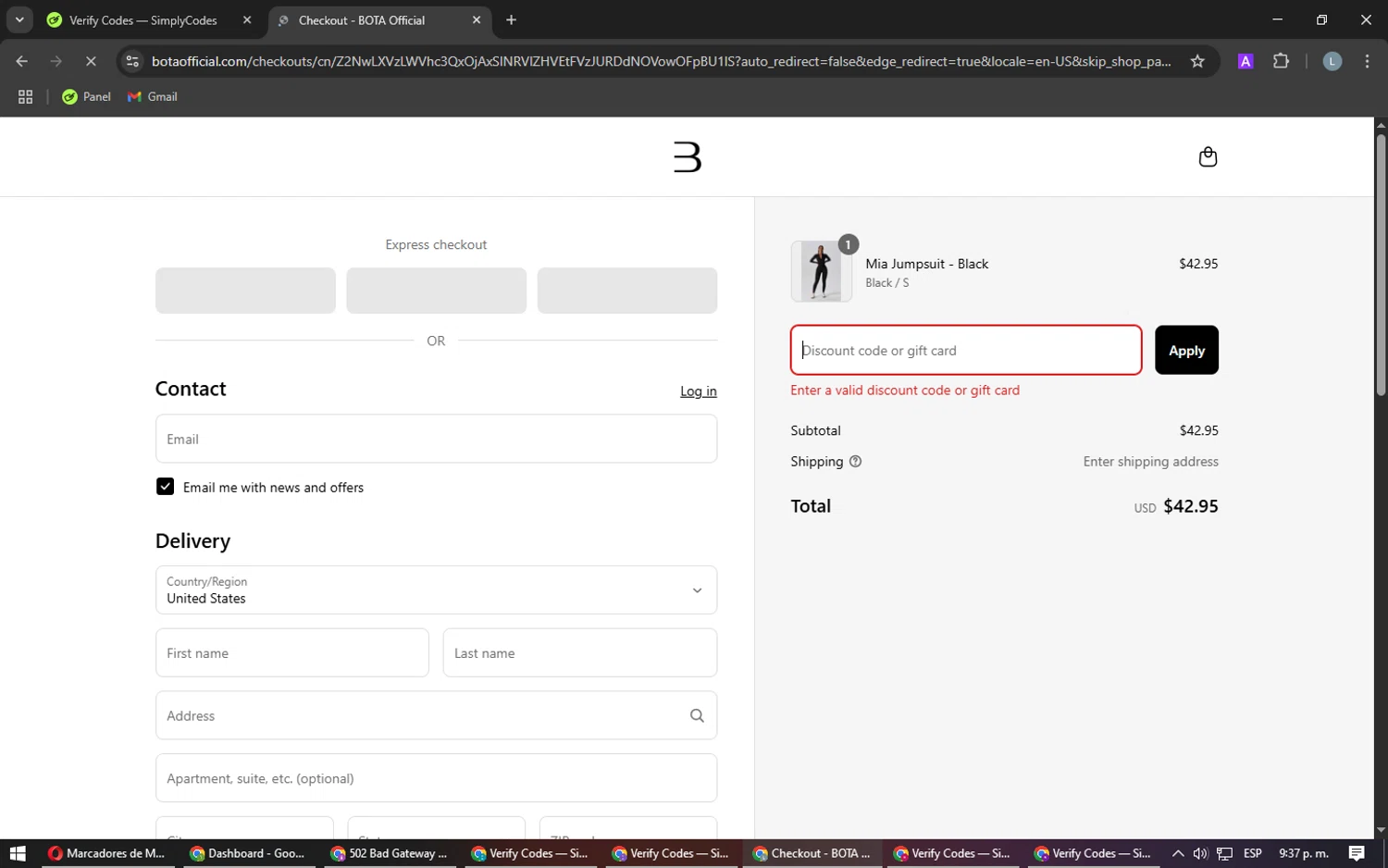This screenshot has width=1388, height=868.
Task: Switch to 502 Bad Gateway taskbar window
Action: coord(389,853)
